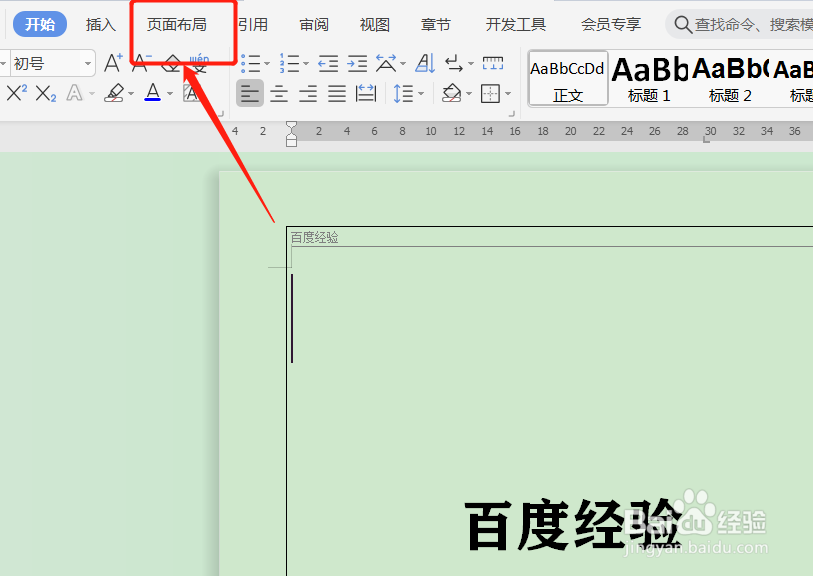
Task: Apply the 标题 2 style
Action: click(730, 79)
